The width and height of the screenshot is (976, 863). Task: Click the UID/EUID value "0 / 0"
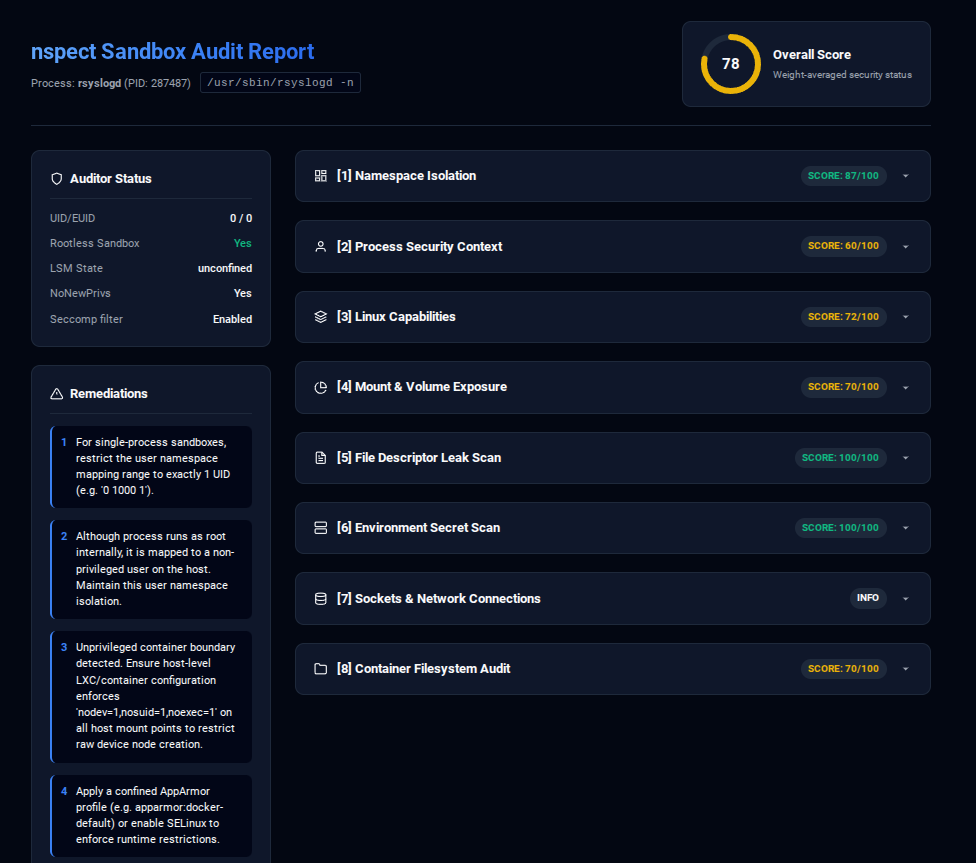[x=241, y=219]
